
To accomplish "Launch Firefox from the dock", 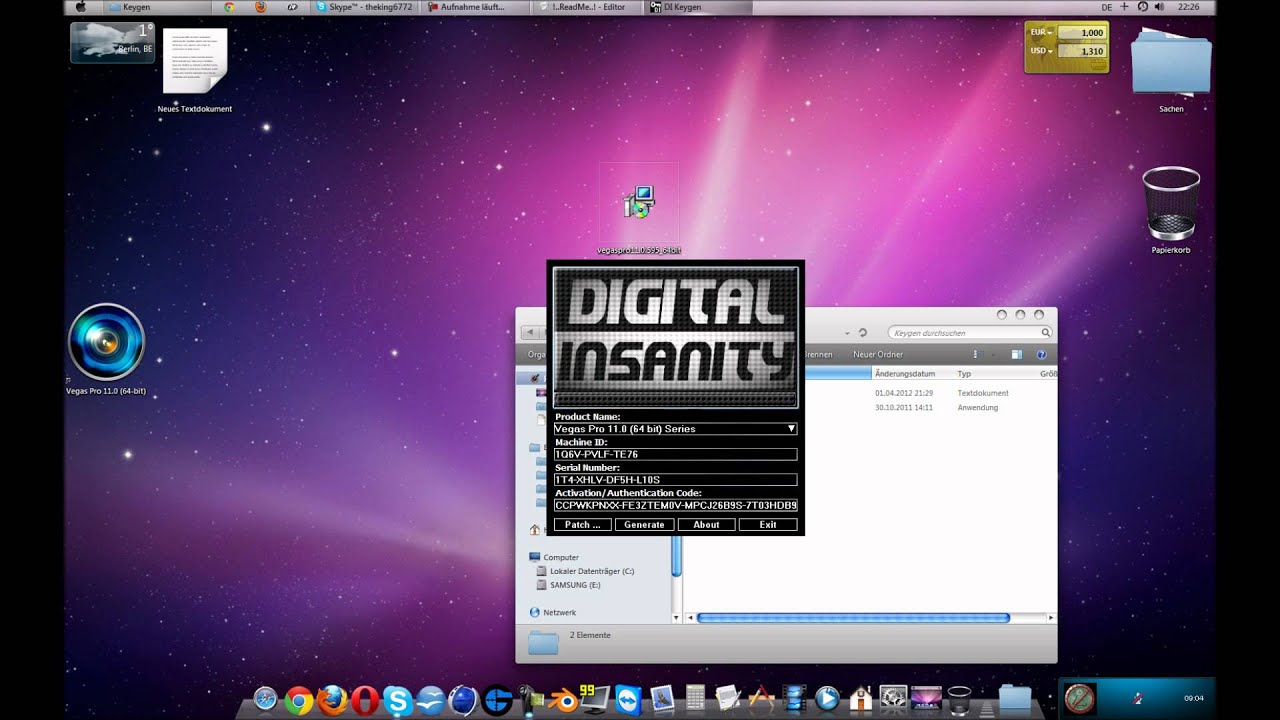I will click(x=331, y=700).
